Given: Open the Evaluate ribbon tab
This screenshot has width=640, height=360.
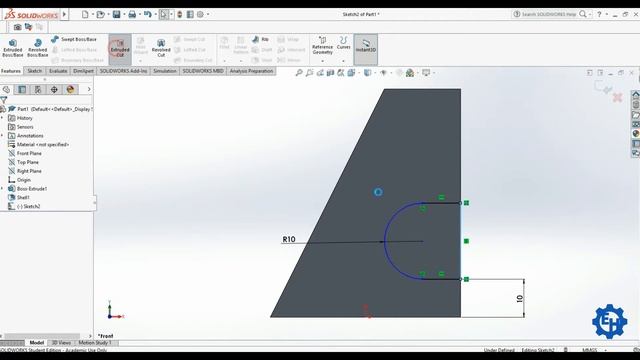Looking at the screenshot, I should 58,71.
